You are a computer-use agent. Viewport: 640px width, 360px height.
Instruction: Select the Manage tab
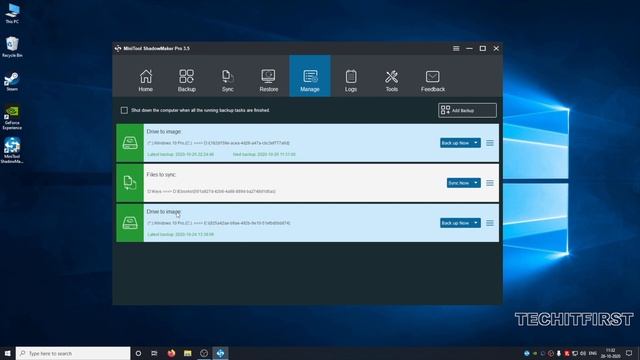(x=310, y=76)
